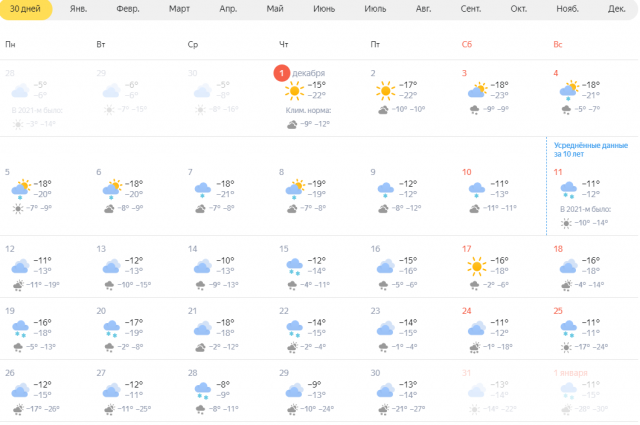Click the sunny weather icon on December 17
The width and height of the screenshot is (640, 425).
click(x=477, y=266)
